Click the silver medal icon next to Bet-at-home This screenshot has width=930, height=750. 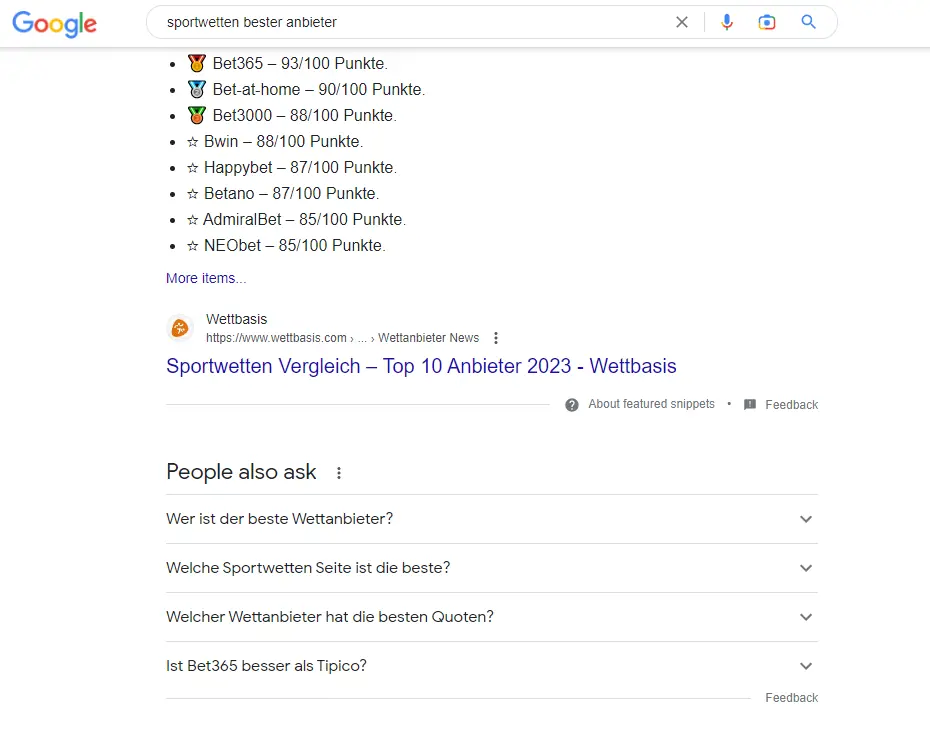[x=197, y=89]
